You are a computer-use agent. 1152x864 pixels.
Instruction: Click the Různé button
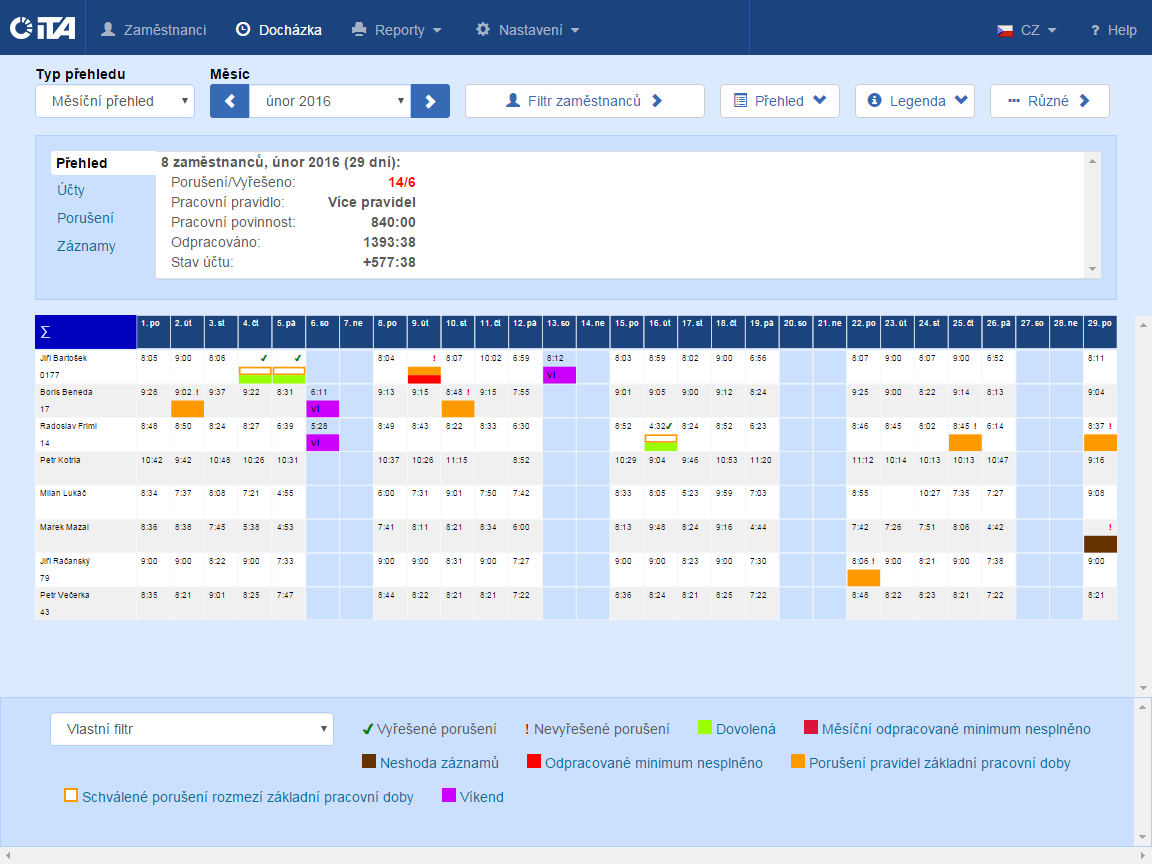[1049, 101]
